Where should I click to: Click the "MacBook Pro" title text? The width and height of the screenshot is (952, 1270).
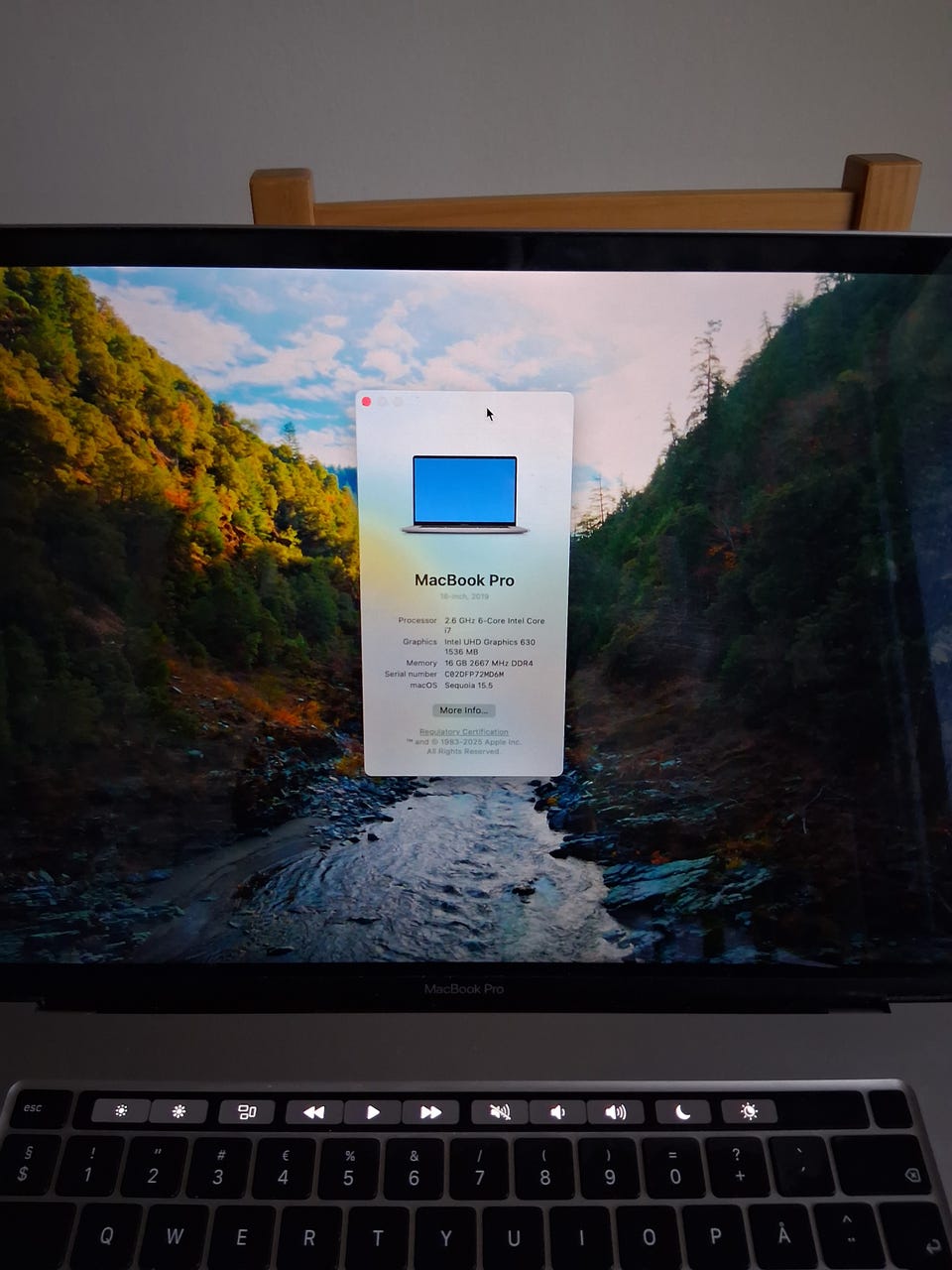[464, 580]
